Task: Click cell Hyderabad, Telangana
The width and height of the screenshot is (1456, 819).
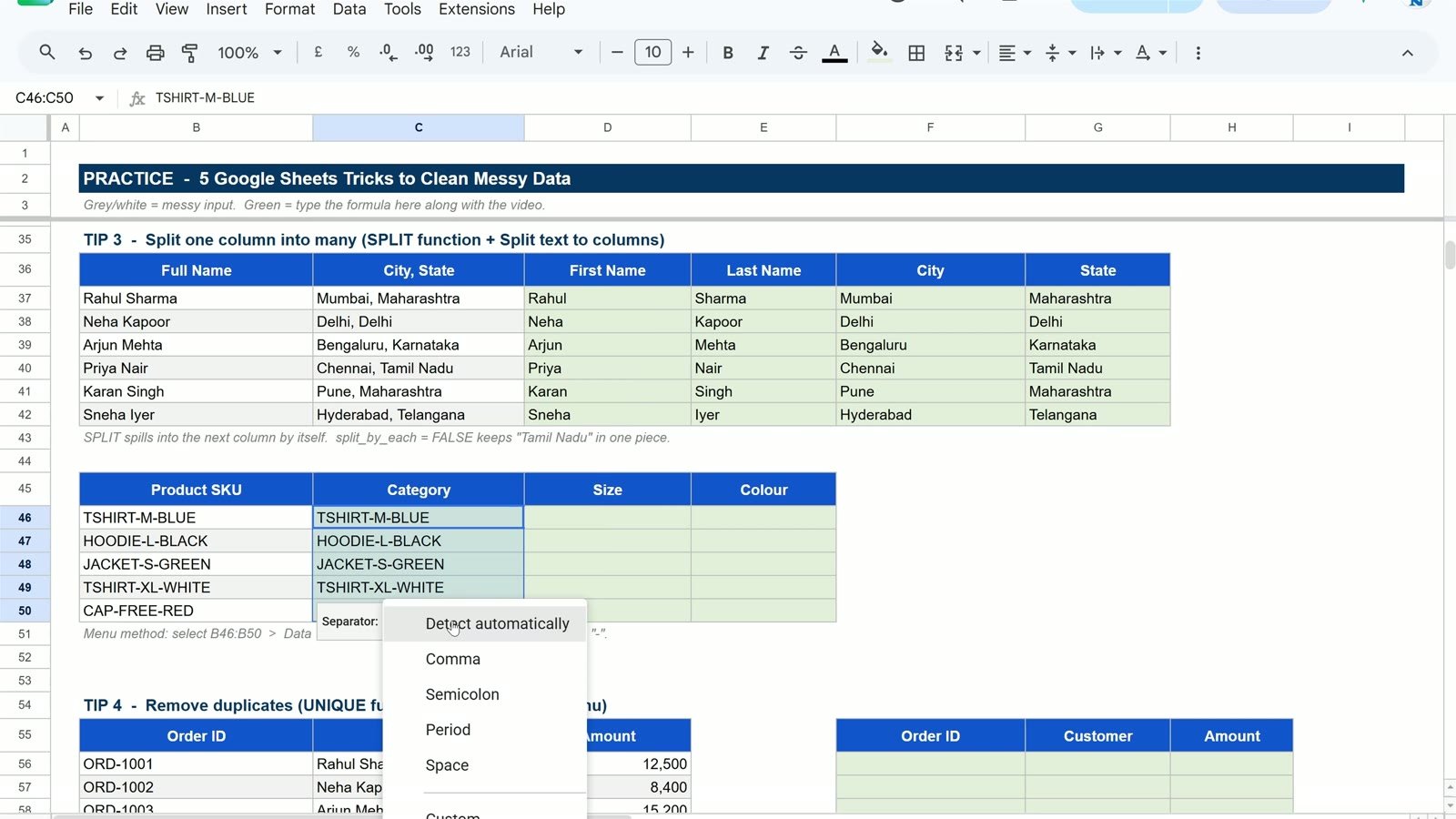Action: (419, 415)
